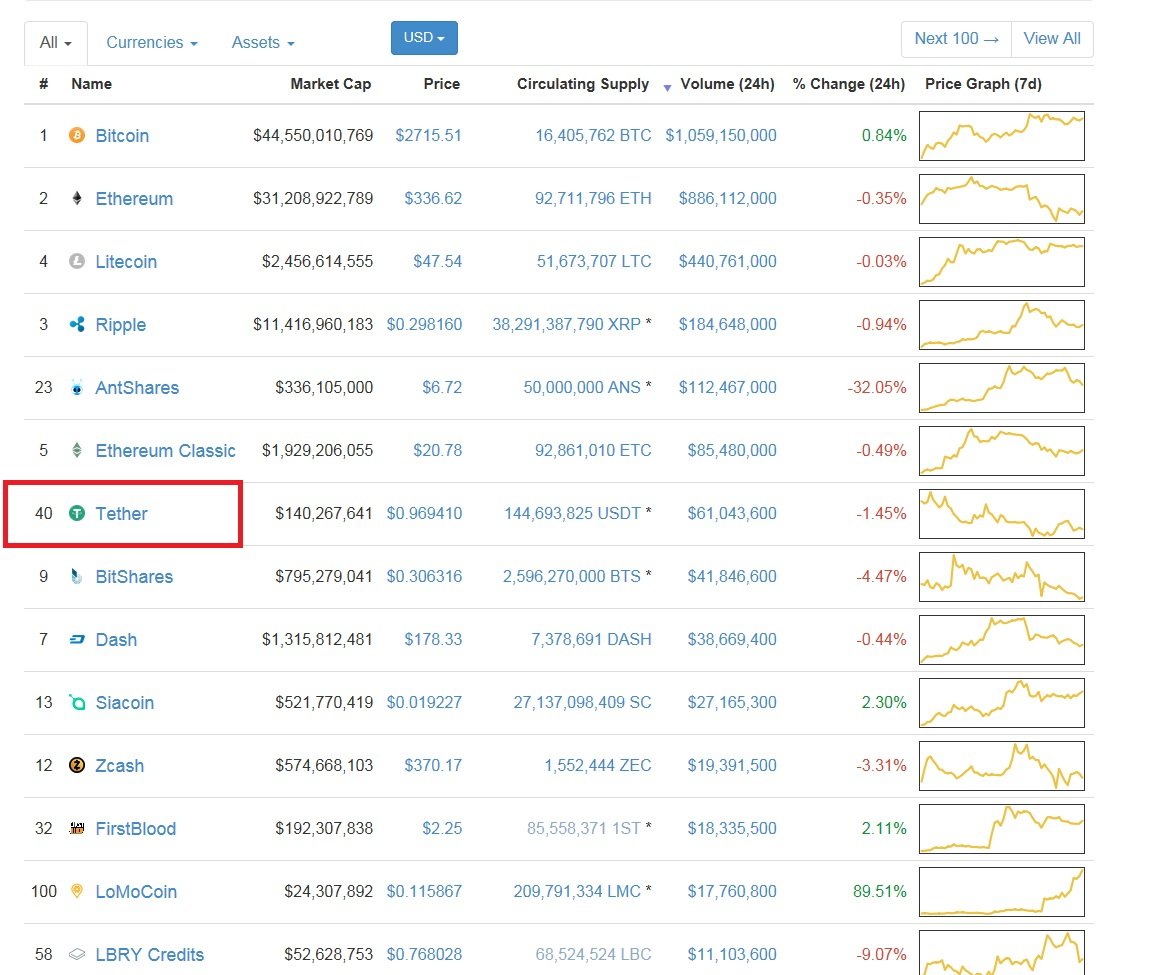Screen dimensions: 1174x975
Task: Sort by Volume (24h) header
Action: [x=727, y=84]
